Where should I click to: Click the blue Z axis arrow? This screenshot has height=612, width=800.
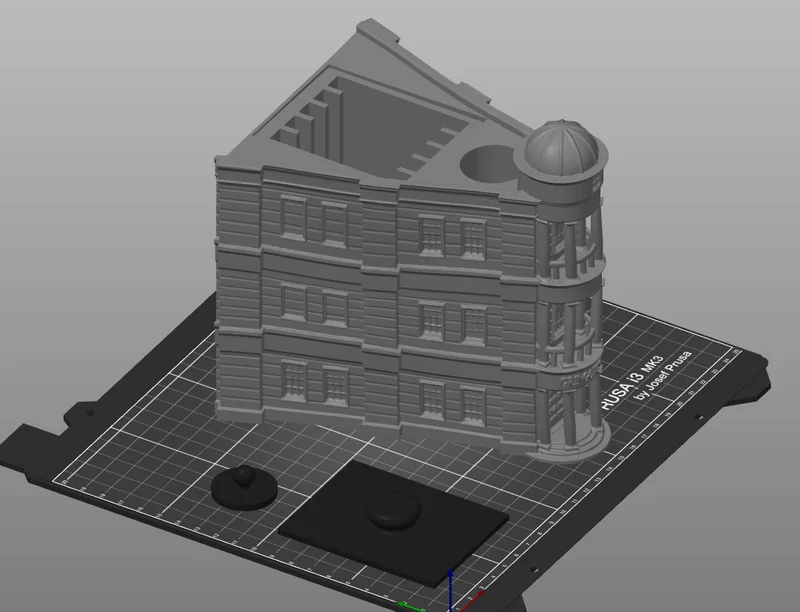tap(450, 589)
